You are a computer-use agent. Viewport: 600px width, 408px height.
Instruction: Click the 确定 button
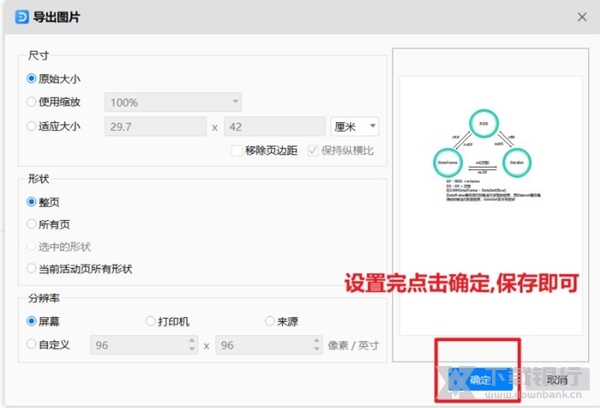click(480, 380)
